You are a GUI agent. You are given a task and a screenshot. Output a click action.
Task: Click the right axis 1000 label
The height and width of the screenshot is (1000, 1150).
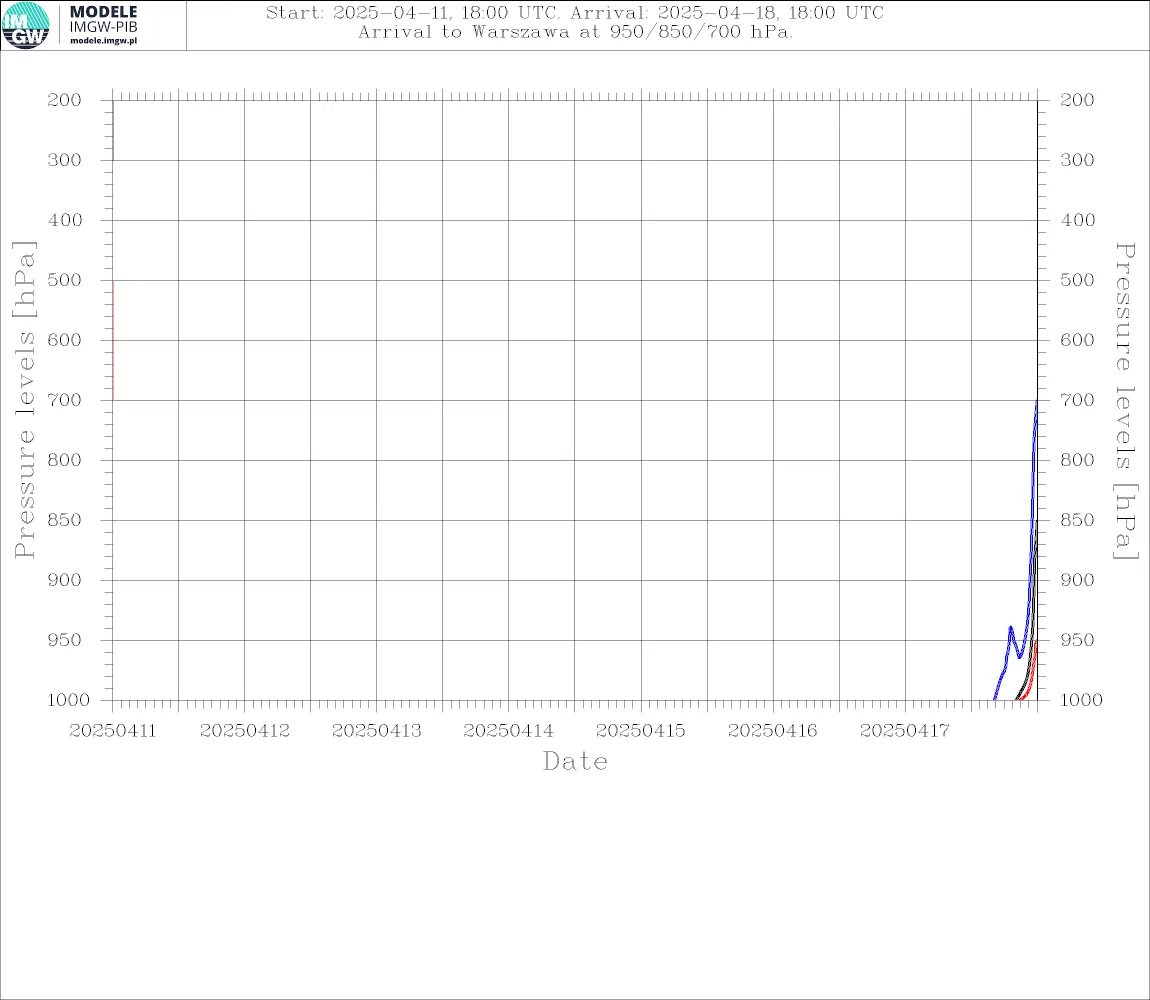[x=1081, y=700]
